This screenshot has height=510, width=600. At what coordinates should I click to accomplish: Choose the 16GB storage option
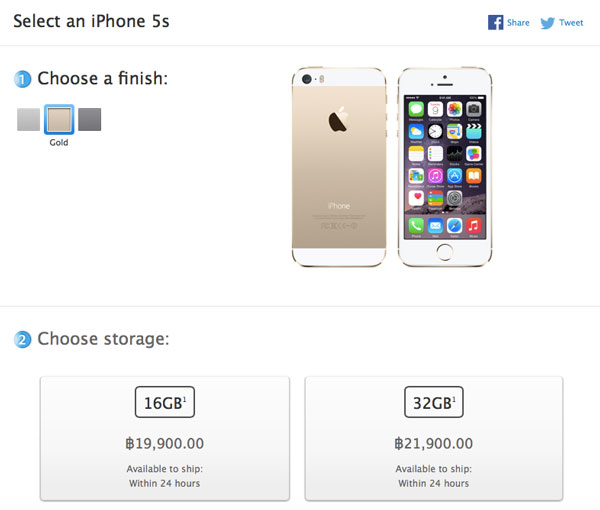pos(165,438)
